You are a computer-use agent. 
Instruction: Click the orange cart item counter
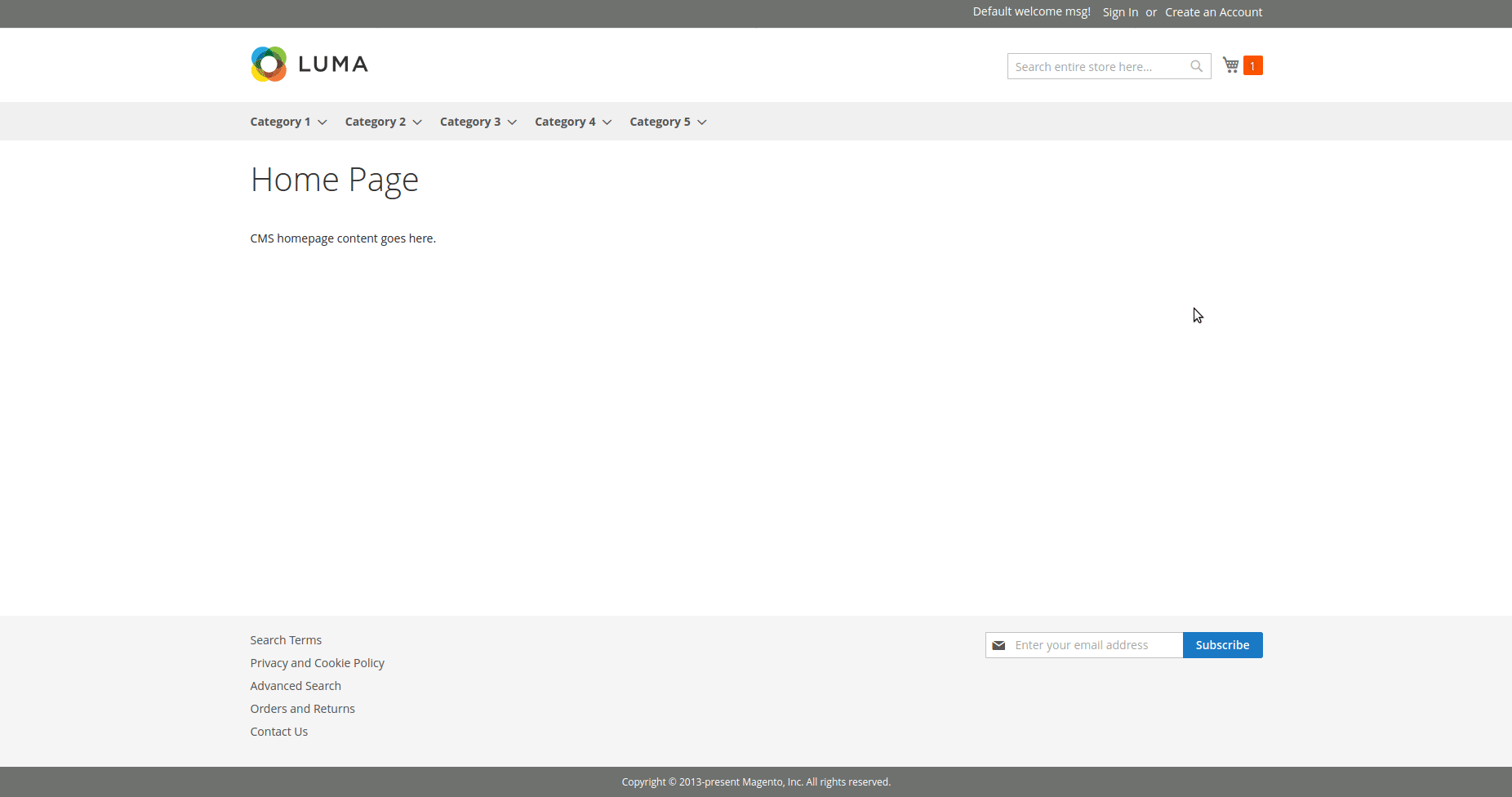[x=1252, y=65]
